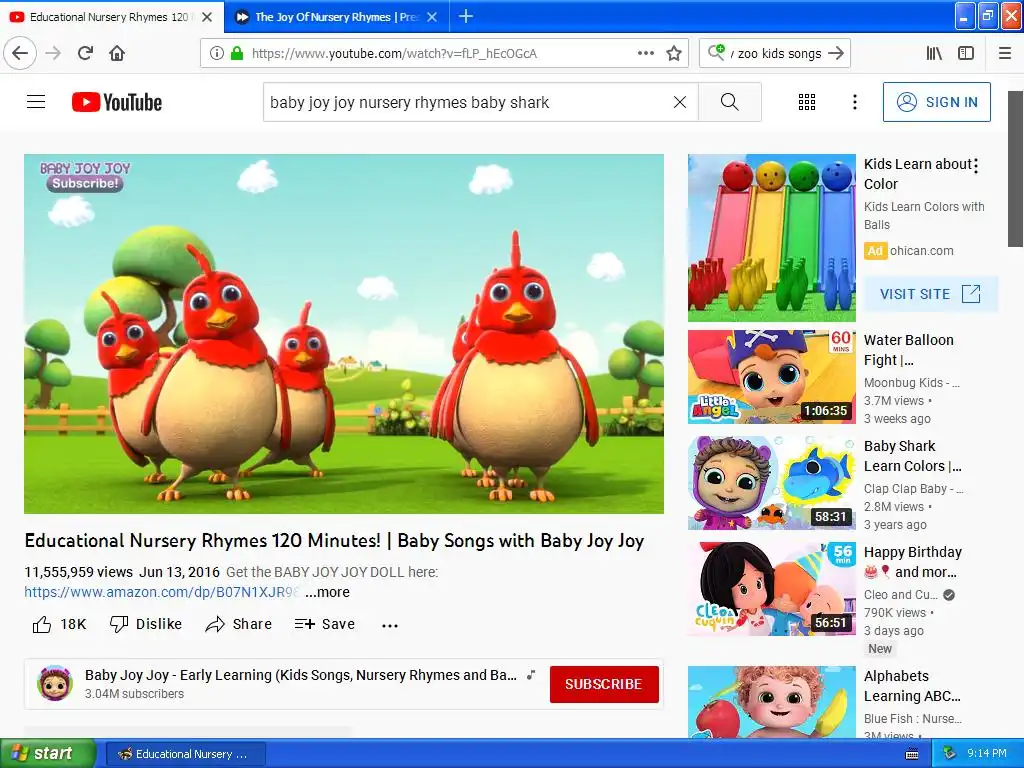Open Baby Shark Learn Colors thumbnail
1024x768 pixels.
[x=771, y=483]
